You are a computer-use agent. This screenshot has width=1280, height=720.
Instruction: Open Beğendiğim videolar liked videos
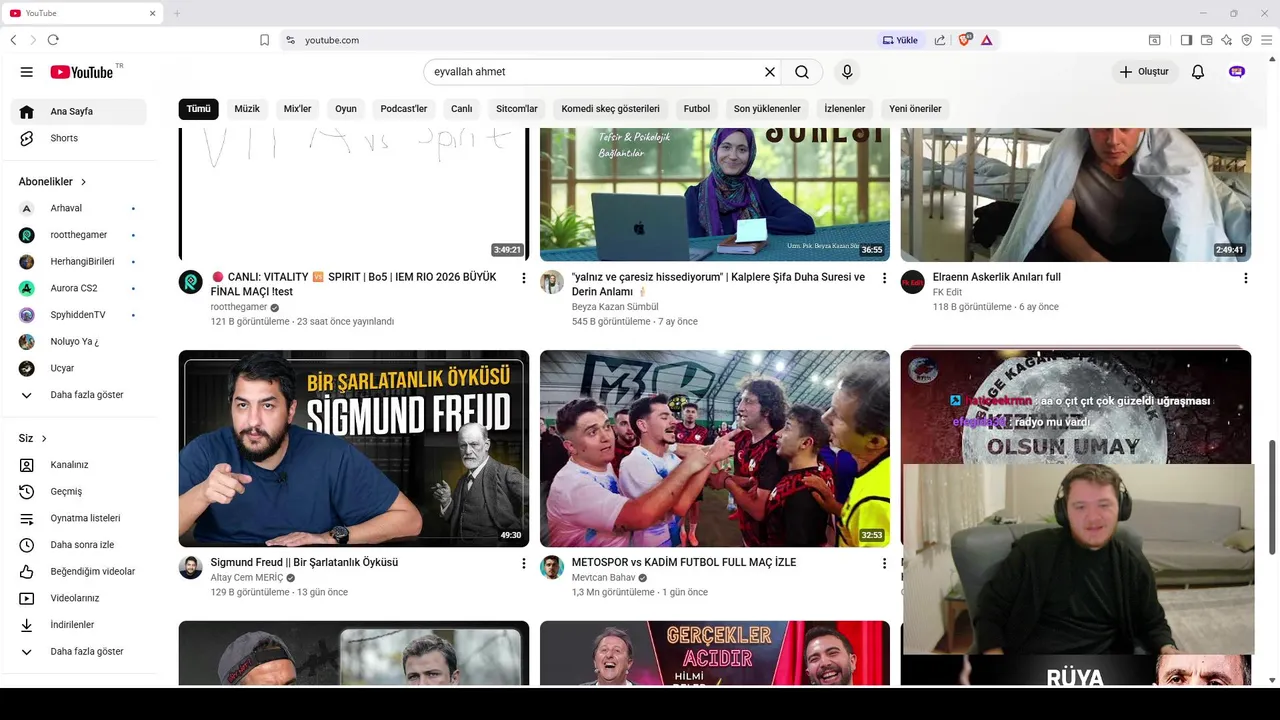pos(78,571)
